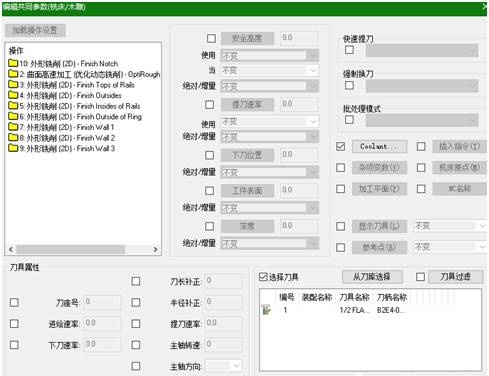
Task: Click the 编号 column header
Action: click(x=287, y=297)
